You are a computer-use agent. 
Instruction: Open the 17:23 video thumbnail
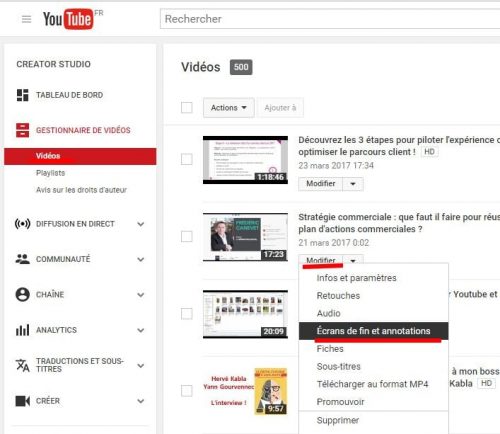coord(245,237)
